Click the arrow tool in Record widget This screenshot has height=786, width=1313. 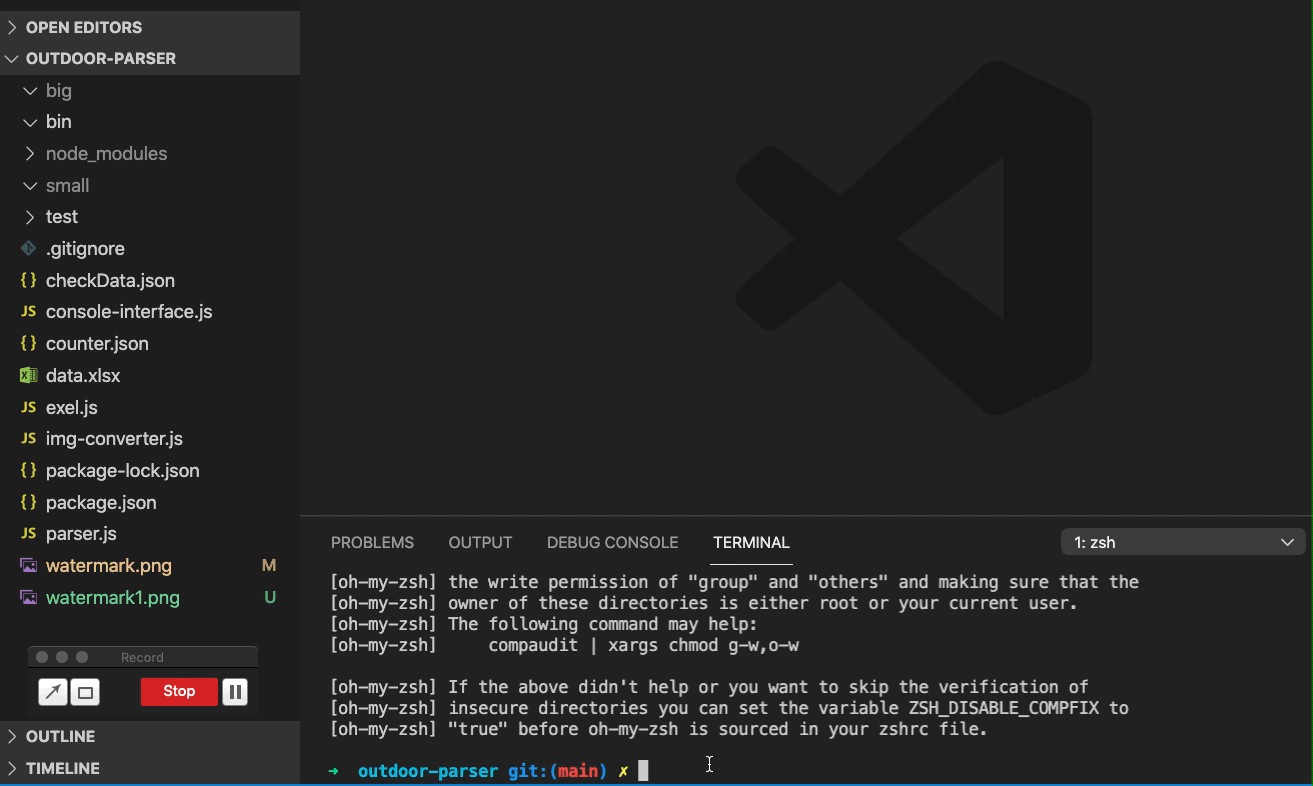pyautogui.click(x=53, y=692)
